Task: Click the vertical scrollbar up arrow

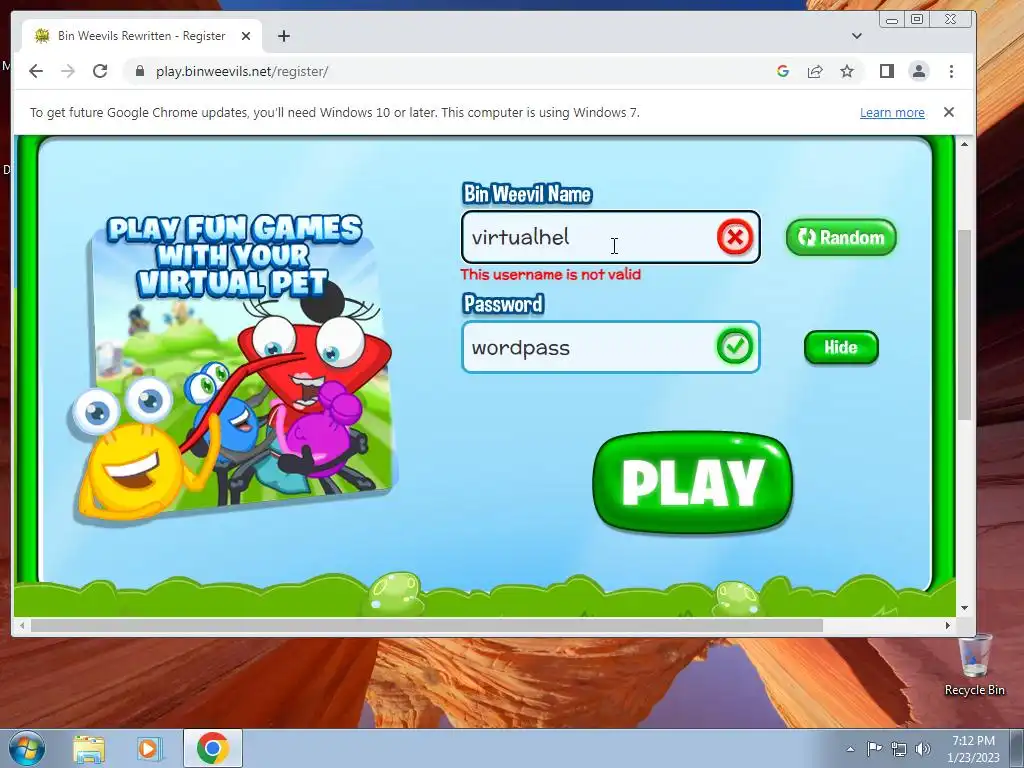Action: (965, 144)
